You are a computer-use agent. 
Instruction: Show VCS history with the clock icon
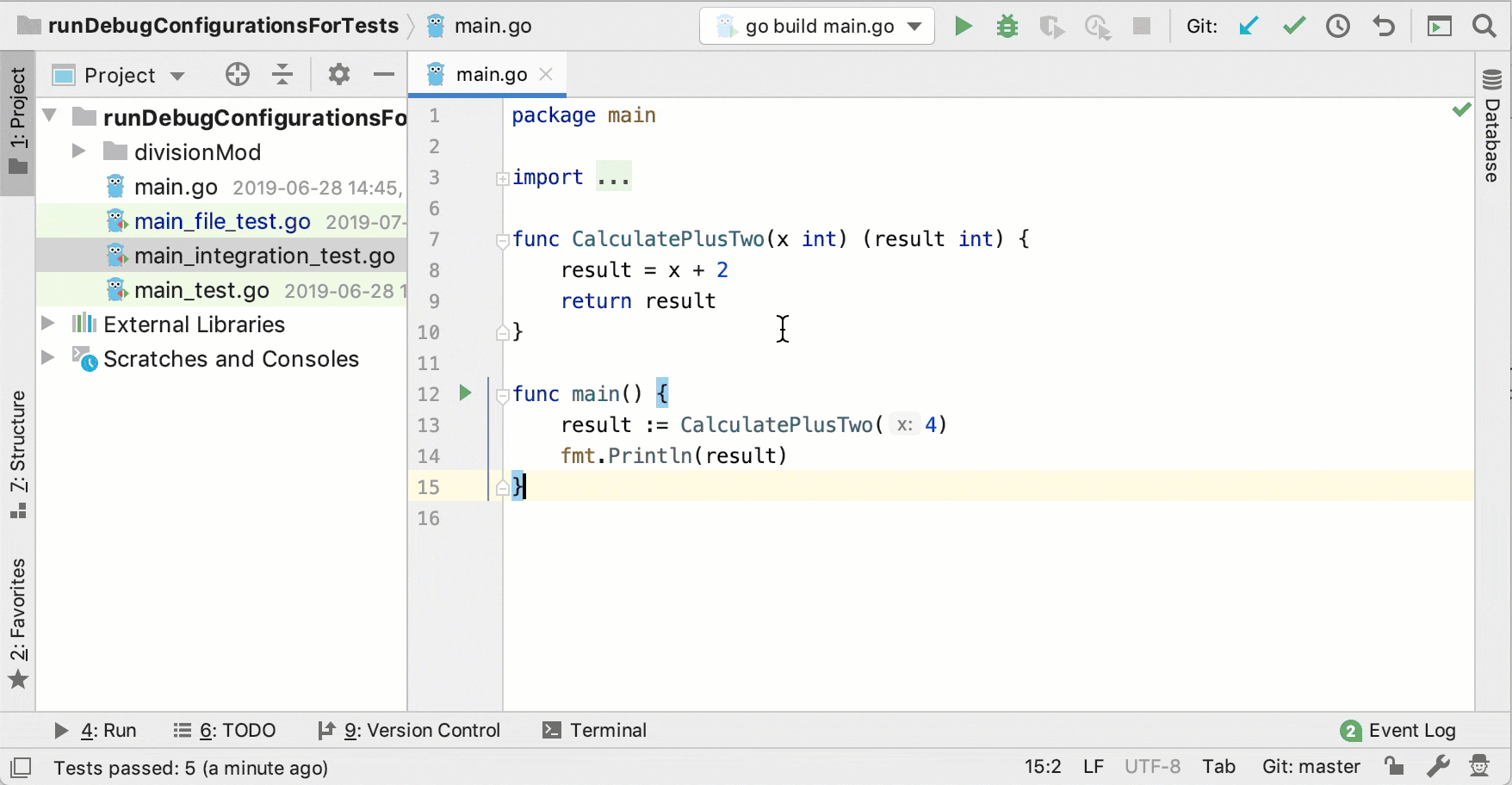[x=1338, y=26]
